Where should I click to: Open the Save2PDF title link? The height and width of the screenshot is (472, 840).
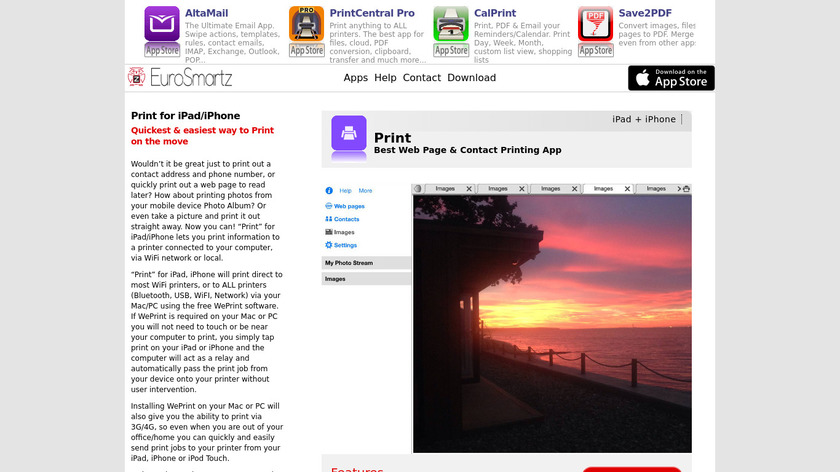645,13
